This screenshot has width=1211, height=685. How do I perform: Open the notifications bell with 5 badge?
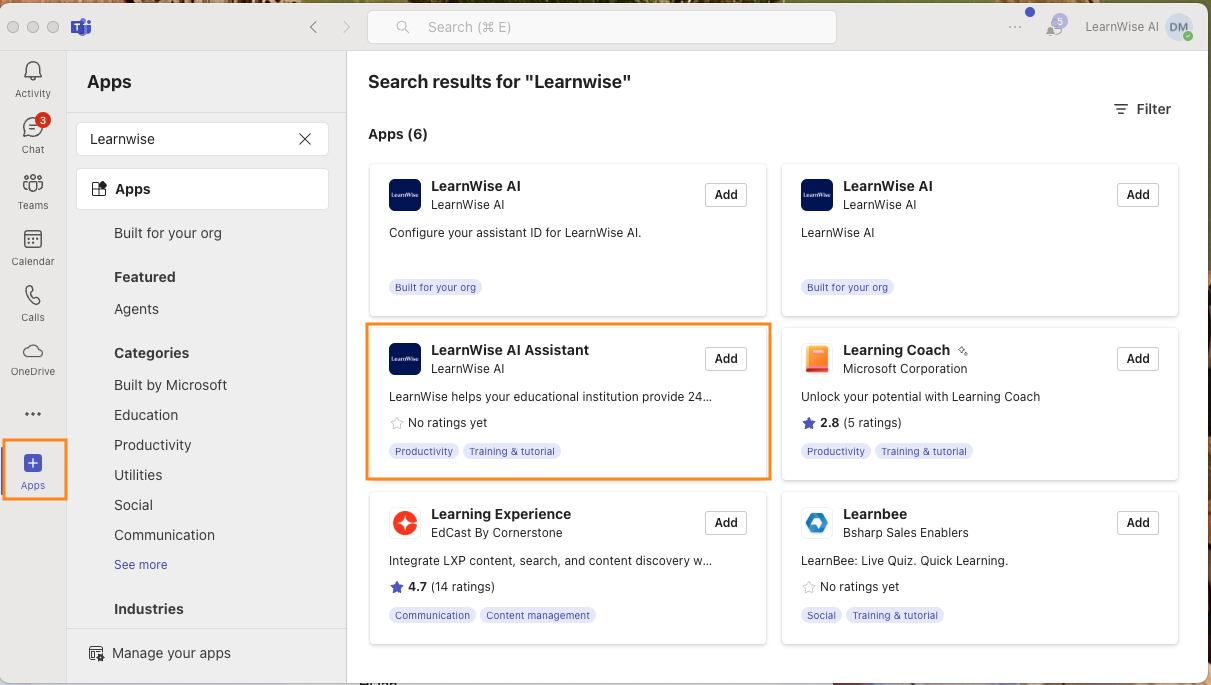point(1054,28)
